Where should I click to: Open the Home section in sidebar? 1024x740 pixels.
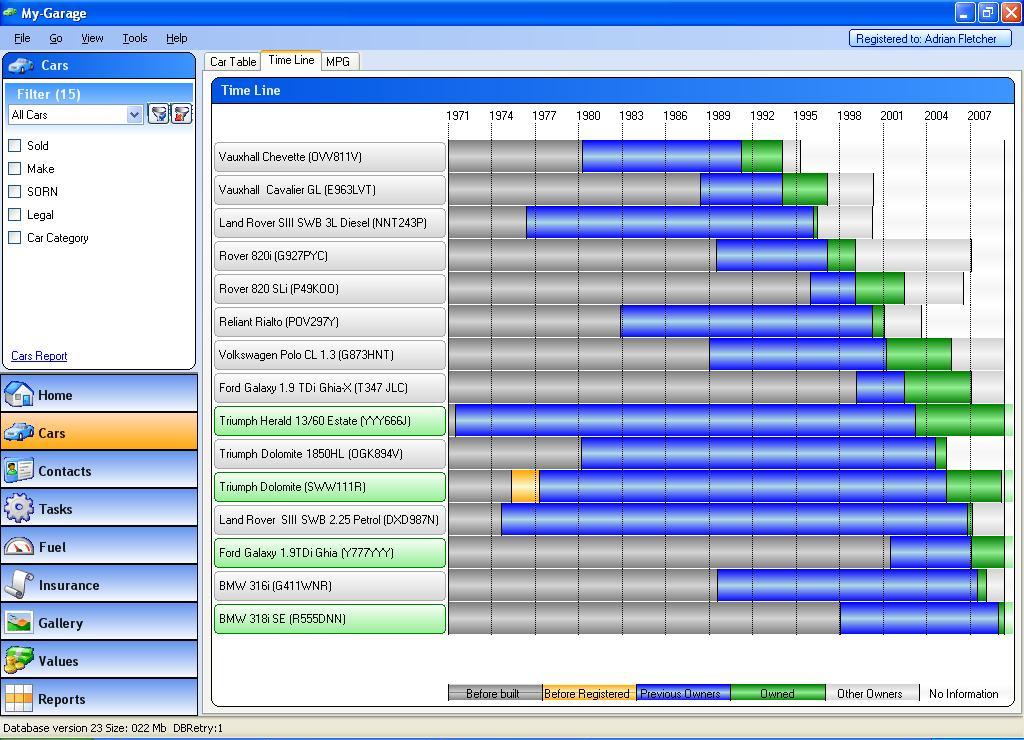(99, 395)
